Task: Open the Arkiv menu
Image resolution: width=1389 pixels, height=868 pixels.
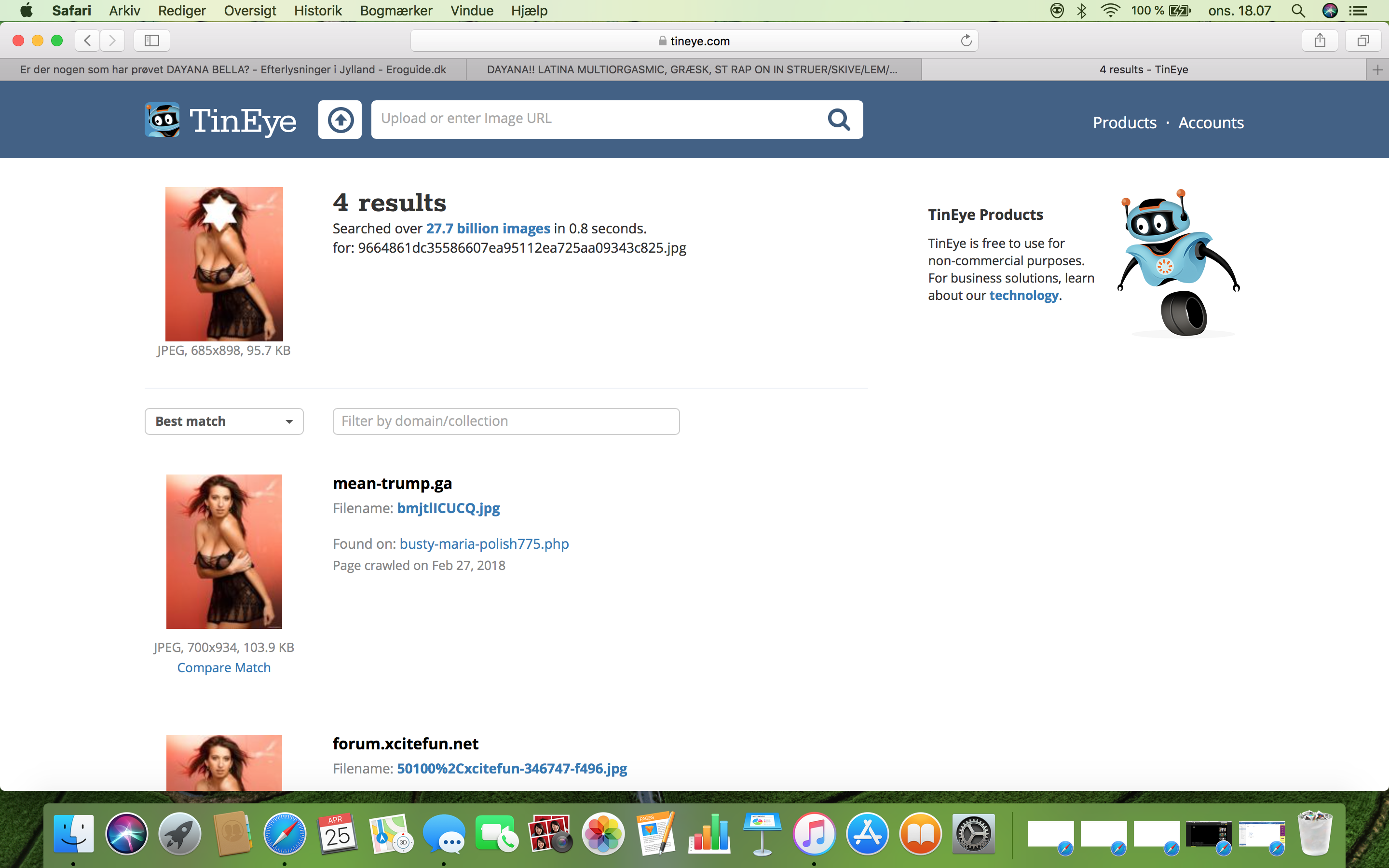Action: [x=124, y=10]
